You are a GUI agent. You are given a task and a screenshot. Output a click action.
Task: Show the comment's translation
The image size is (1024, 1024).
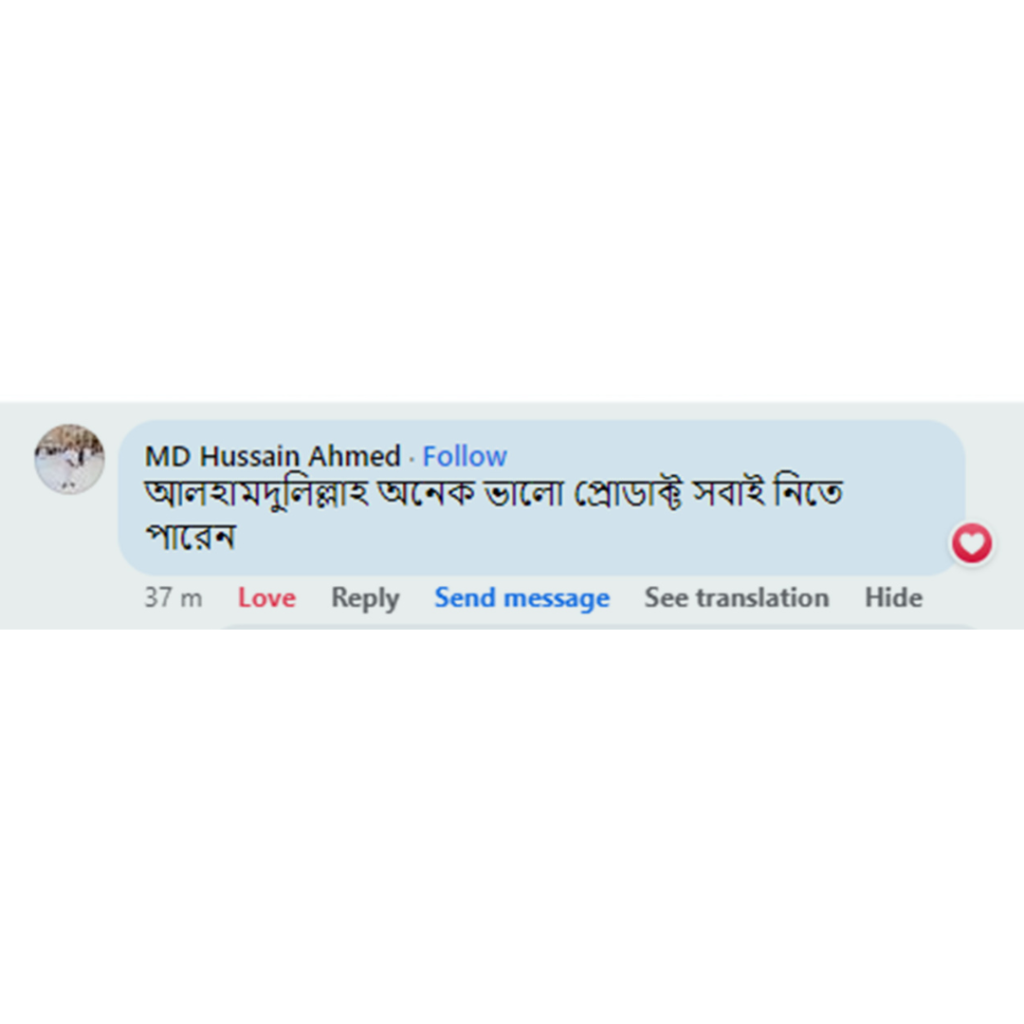[736, 598]
